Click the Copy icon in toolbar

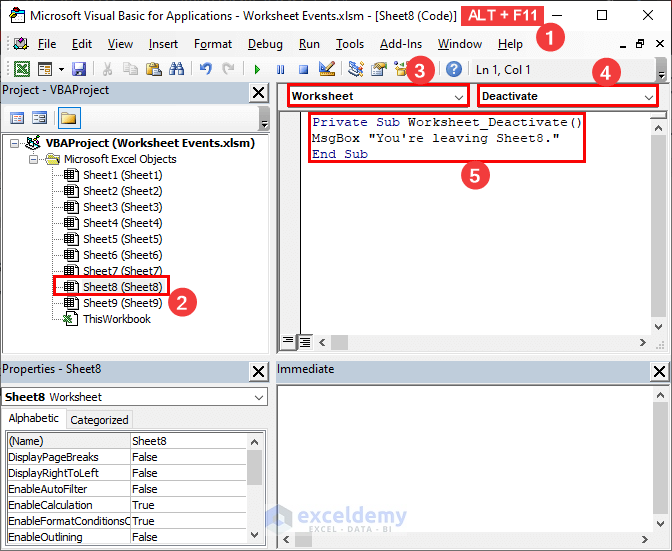pyautogui.click(x=130, y=69)
